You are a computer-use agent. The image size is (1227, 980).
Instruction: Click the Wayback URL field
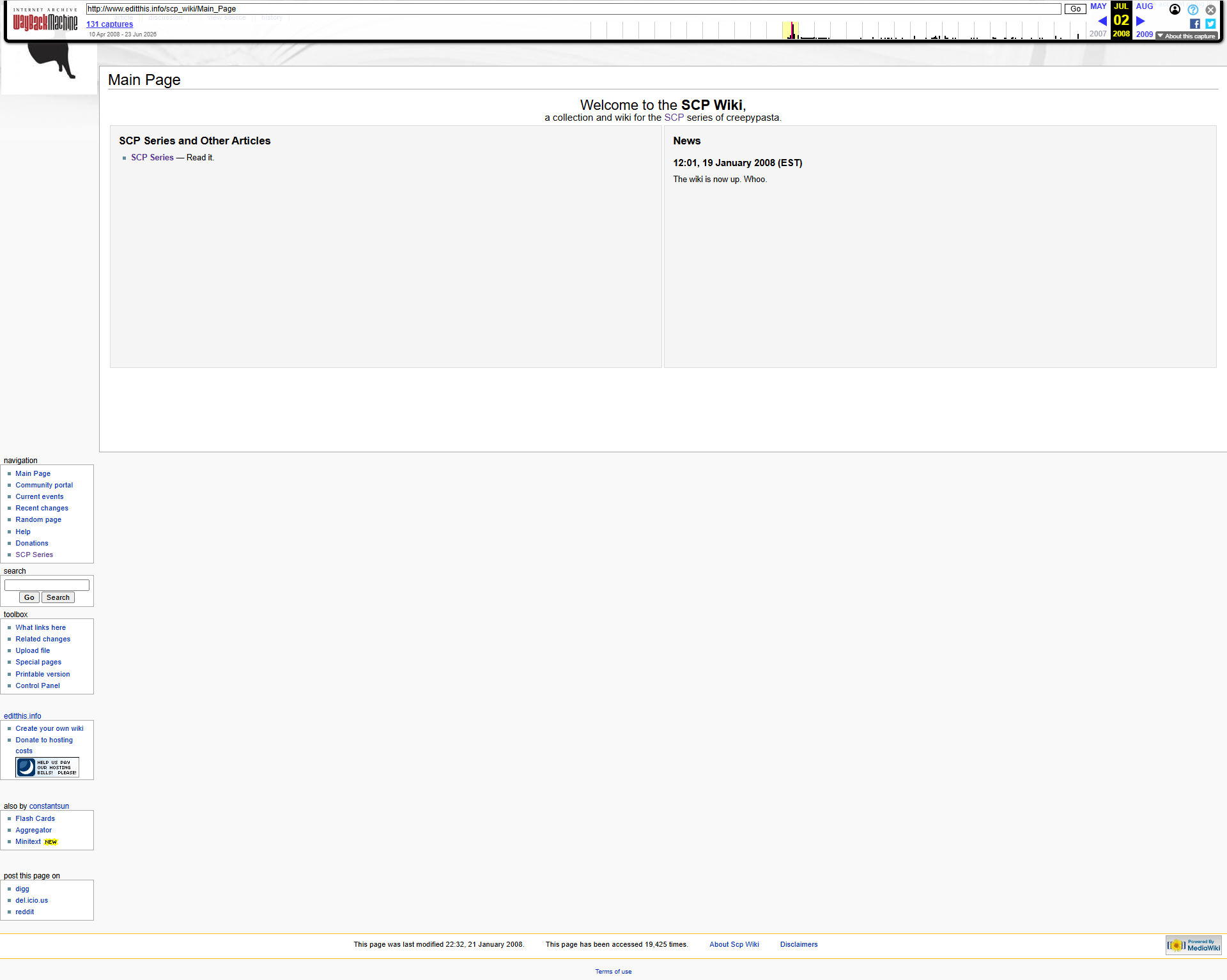(x=573, y=9)
